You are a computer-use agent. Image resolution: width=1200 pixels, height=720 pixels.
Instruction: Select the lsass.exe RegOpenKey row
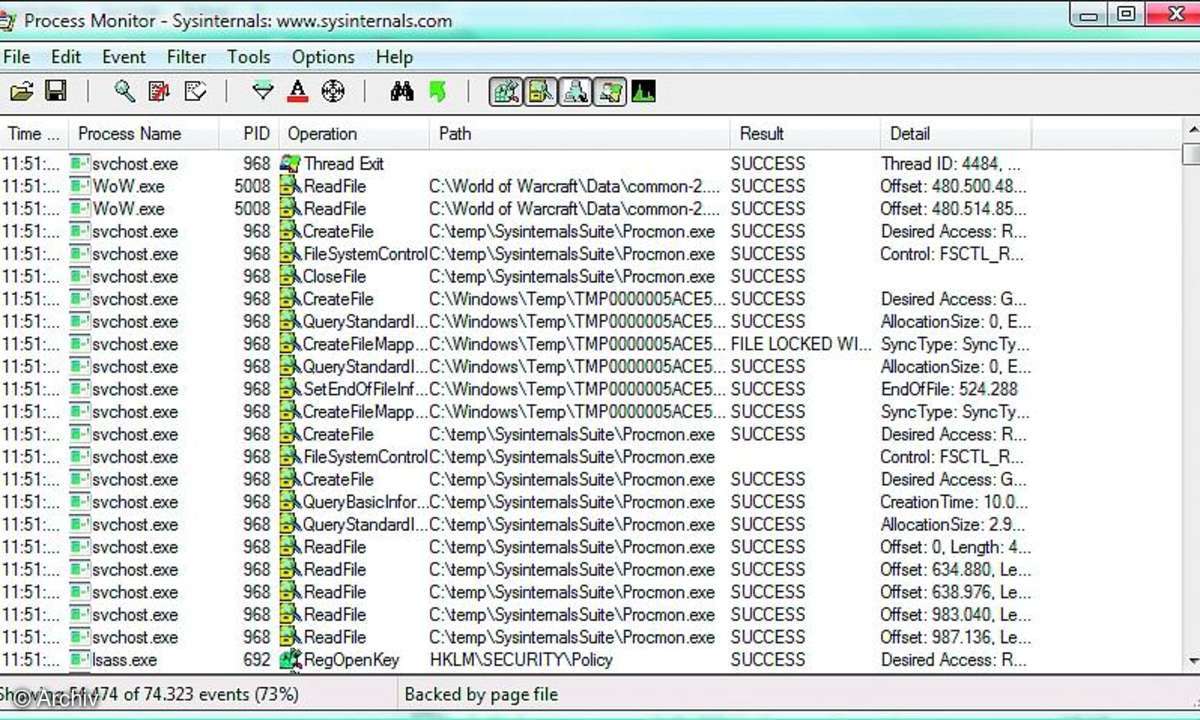point(400,660)
